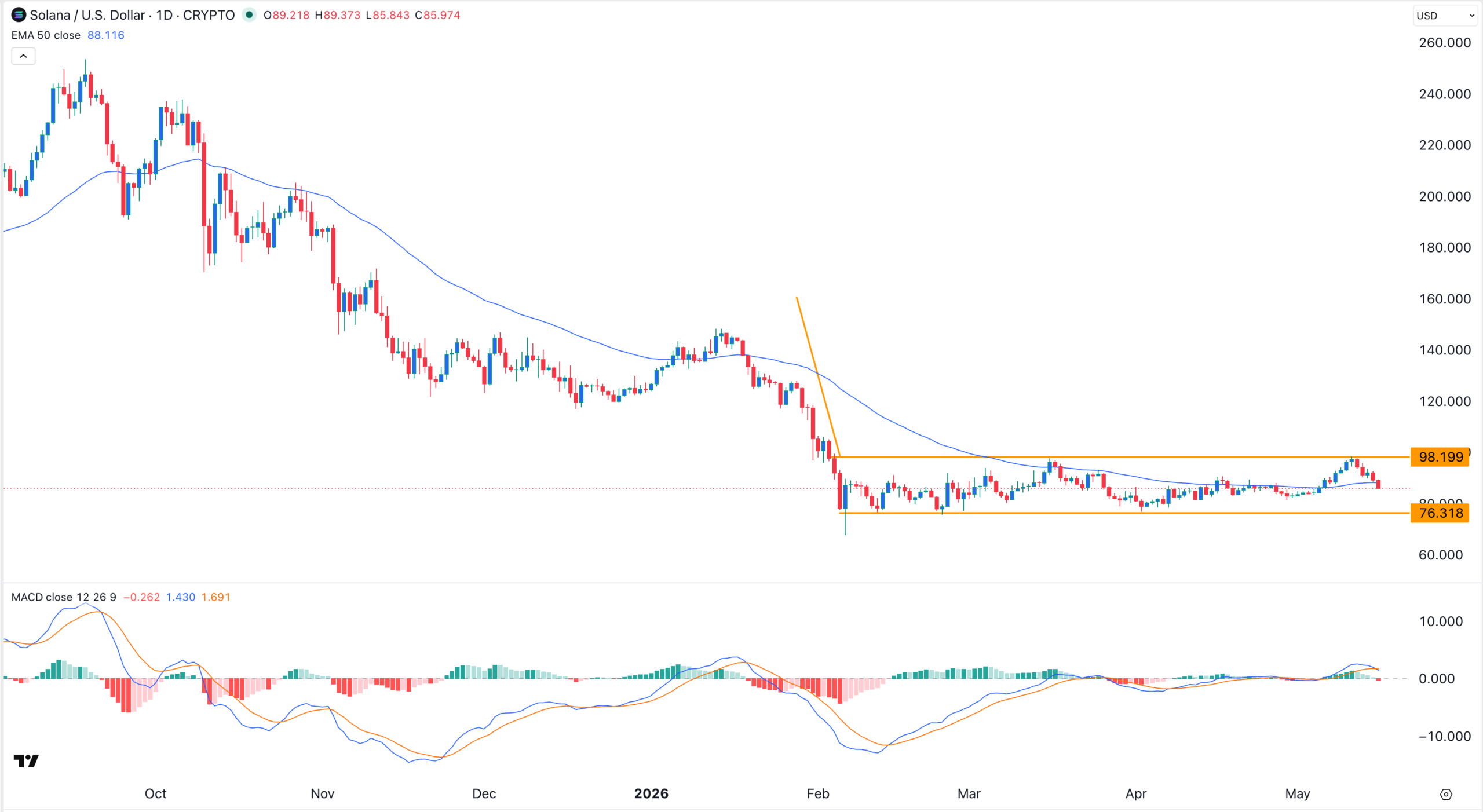Click the close price 85.974

[441, 15]
